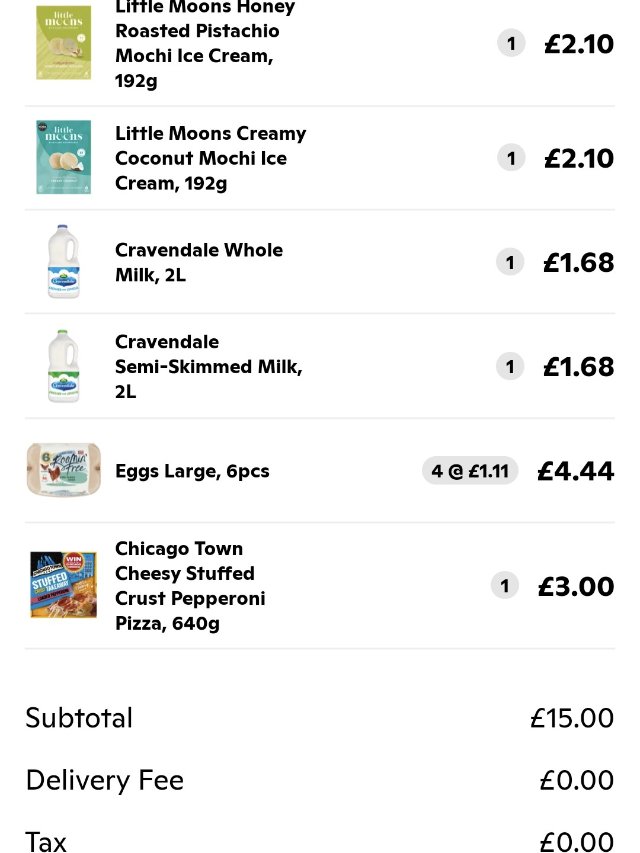Open the Creamy Coconut Mochi product image

coord(63,157)
